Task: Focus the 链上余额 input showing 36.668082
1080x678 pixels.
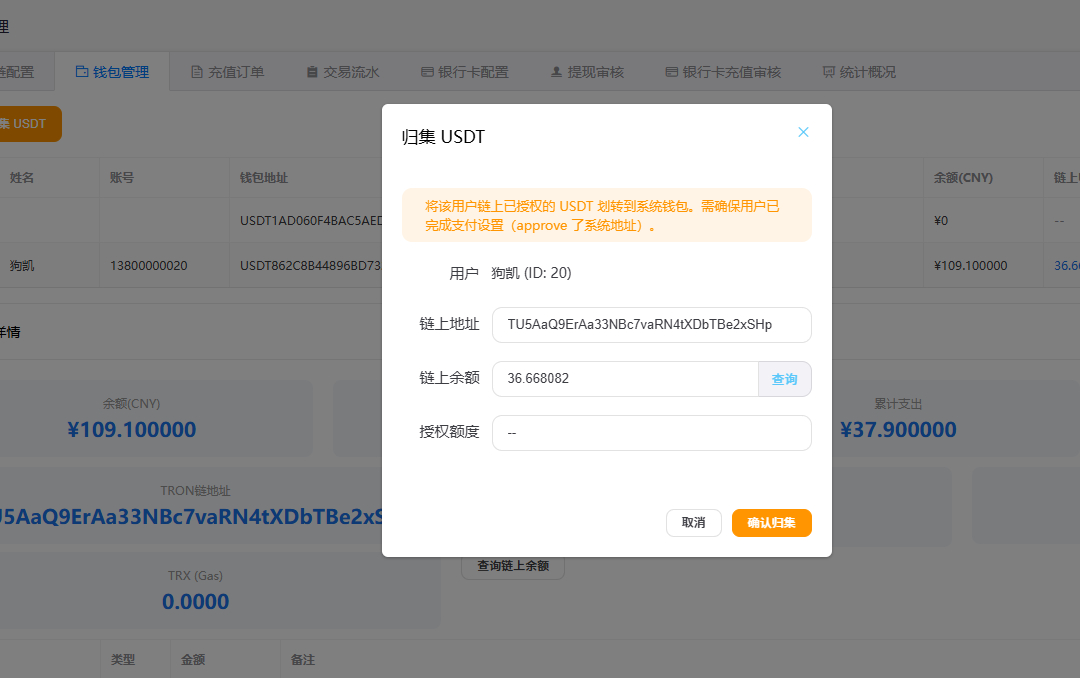Action: coord(625,379)
